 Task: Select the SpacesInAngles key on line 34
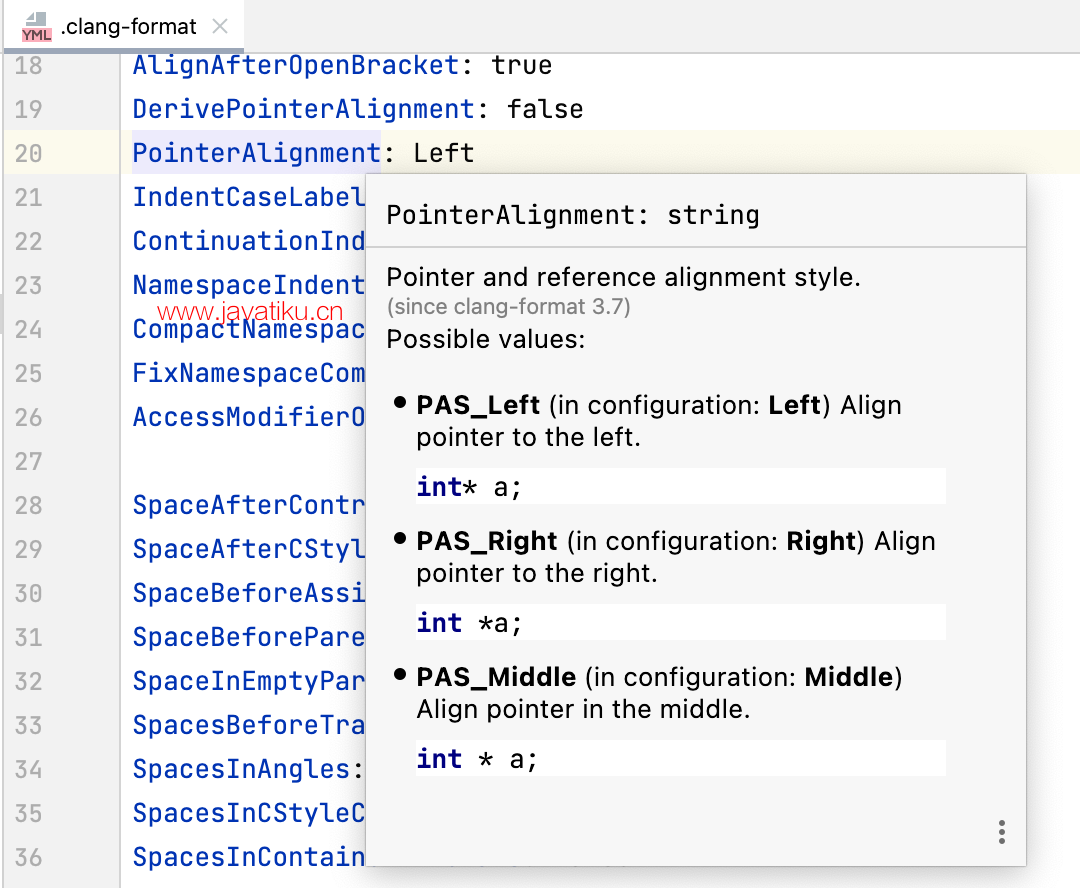click(x=240, y=770)
